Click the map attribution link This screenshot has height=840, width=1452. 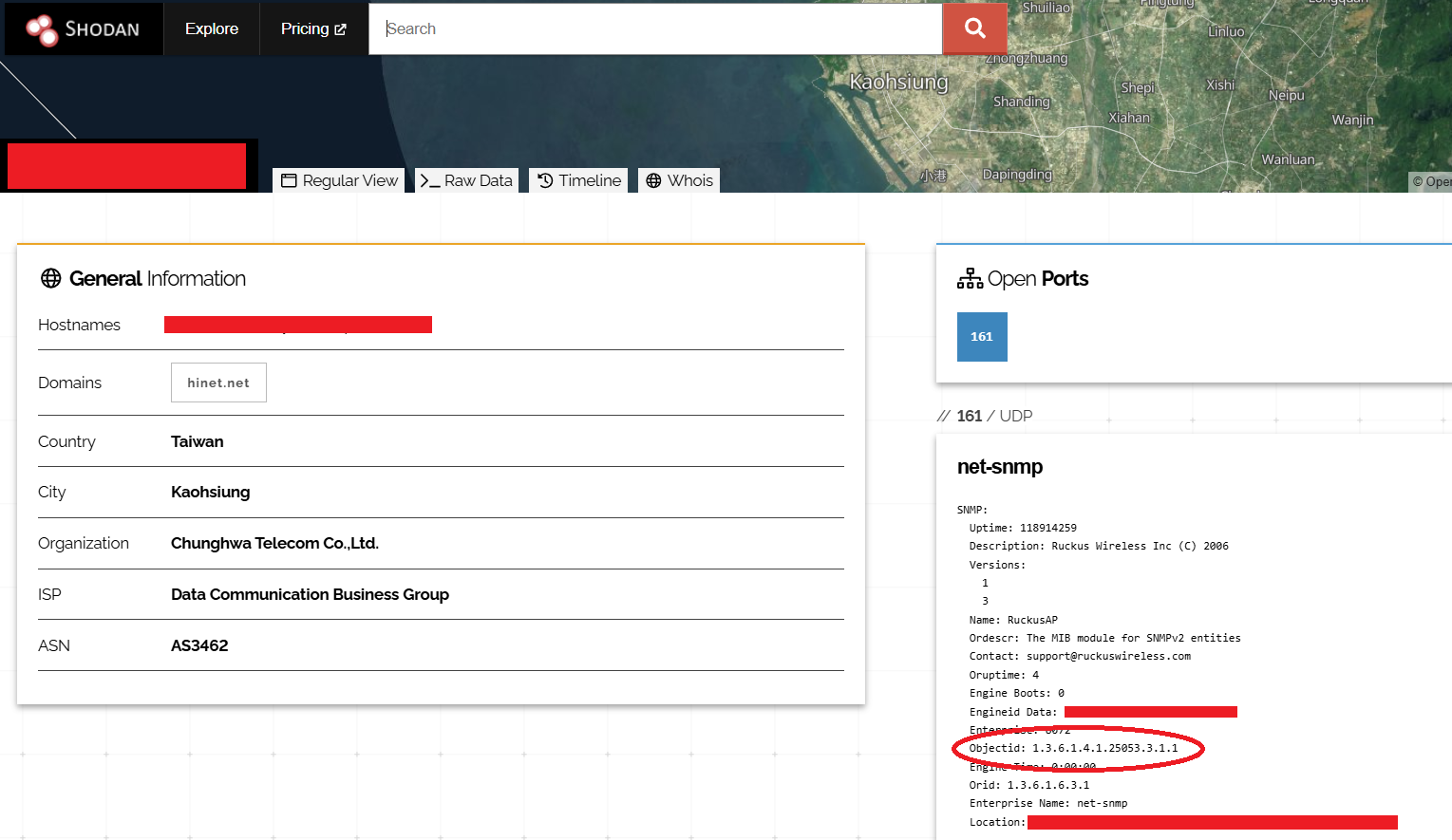click(1431, 181)
